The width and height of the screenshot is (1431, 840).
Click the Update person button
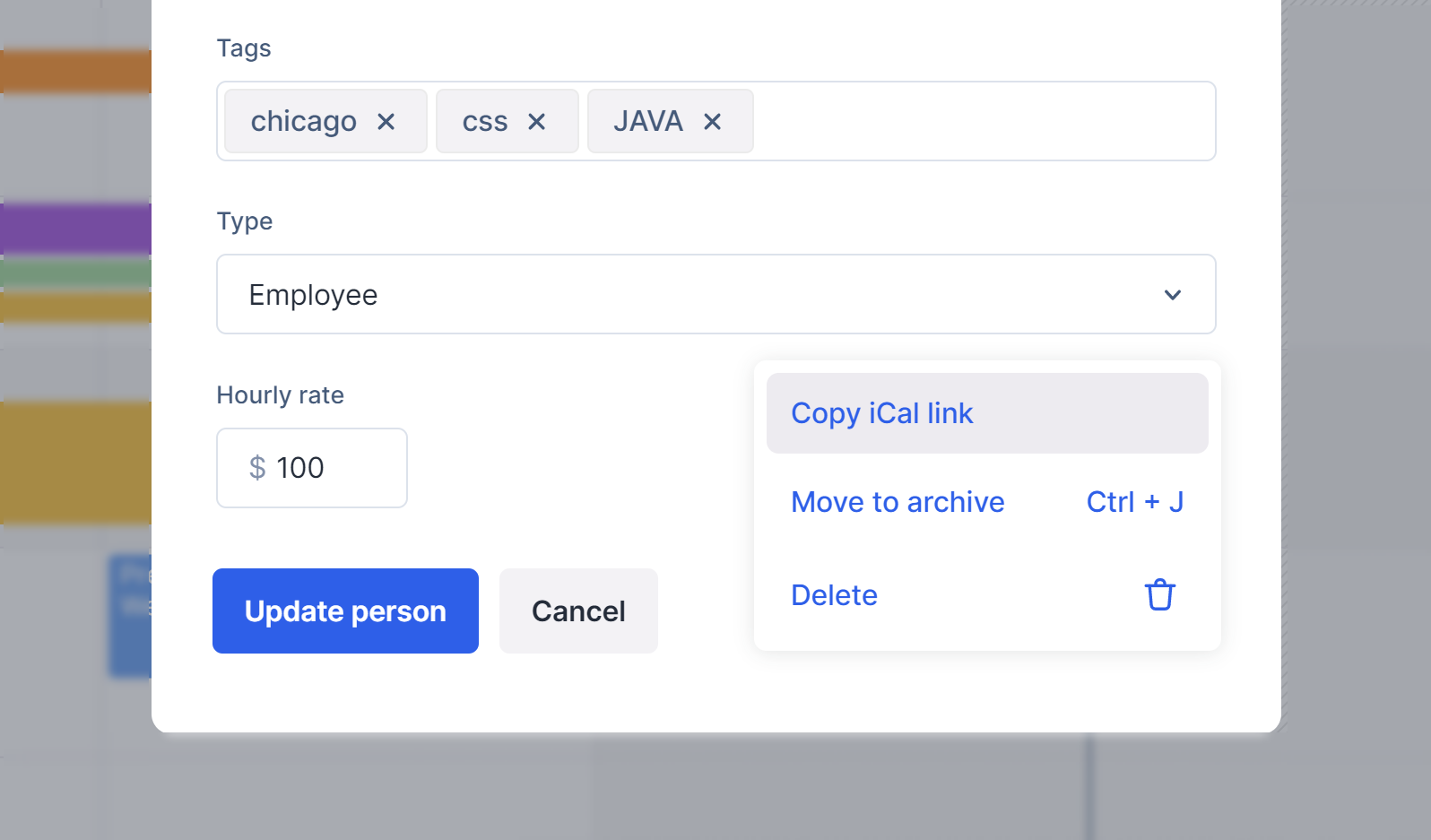coord(345,611)
